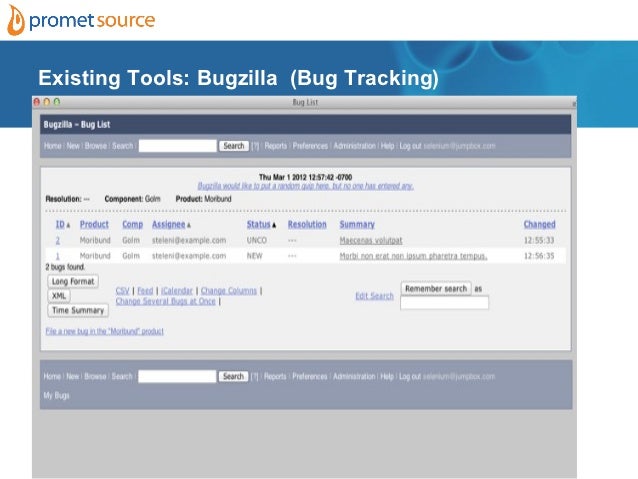
Task: Click the UNCO status cell of bug 2
Action: click(257, 241)
